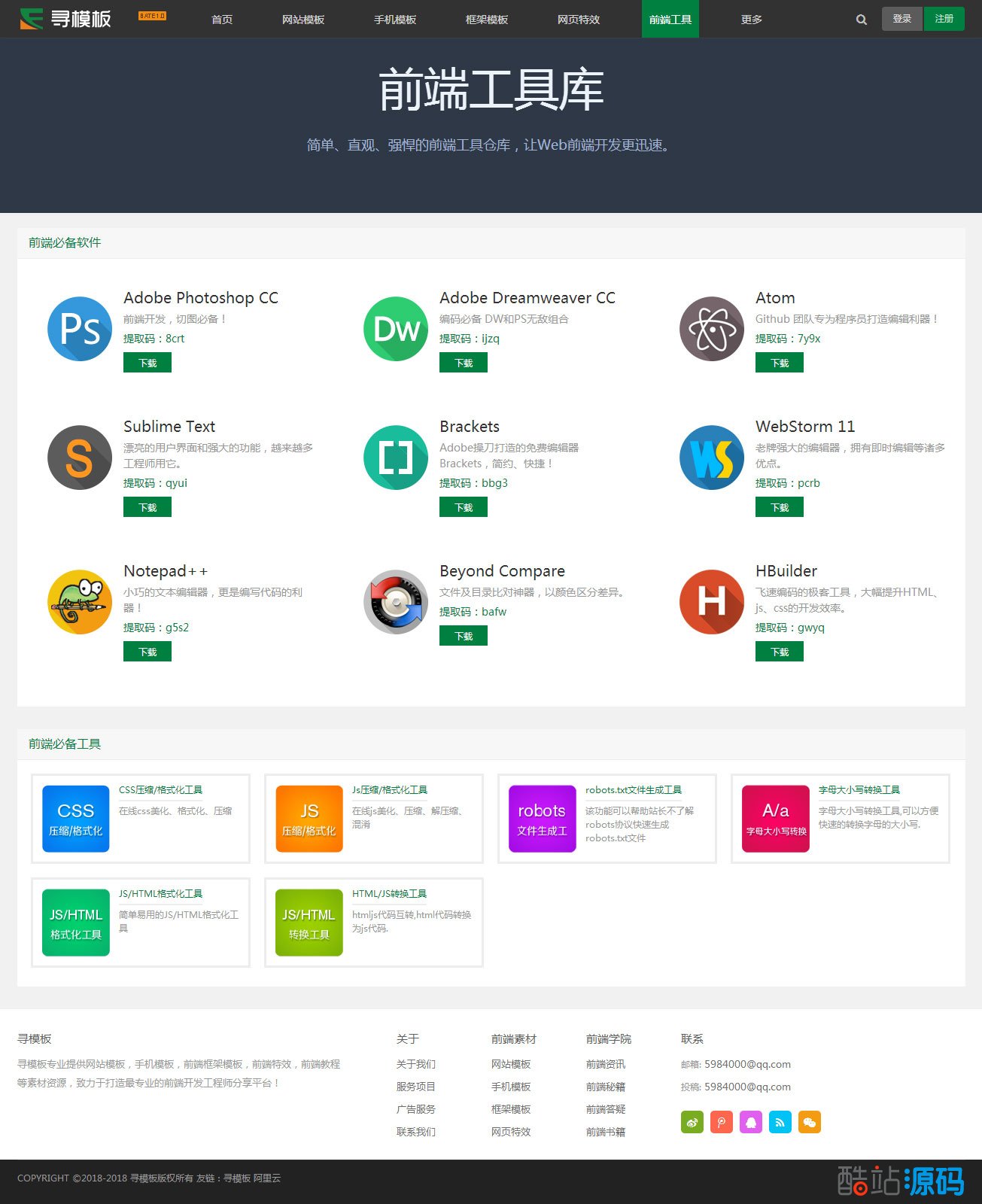Screen dimensions: 982x1204
Task: Open the CSS压缩/格式化 tool thumbnail
Action: pos(76,819)
